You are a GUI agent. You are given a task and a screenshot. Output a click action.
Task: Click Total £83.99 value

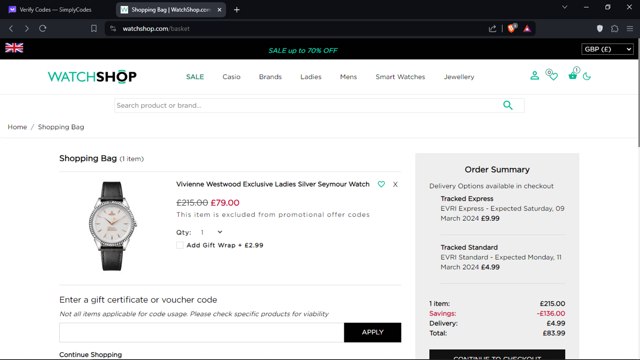coord(553,333)
